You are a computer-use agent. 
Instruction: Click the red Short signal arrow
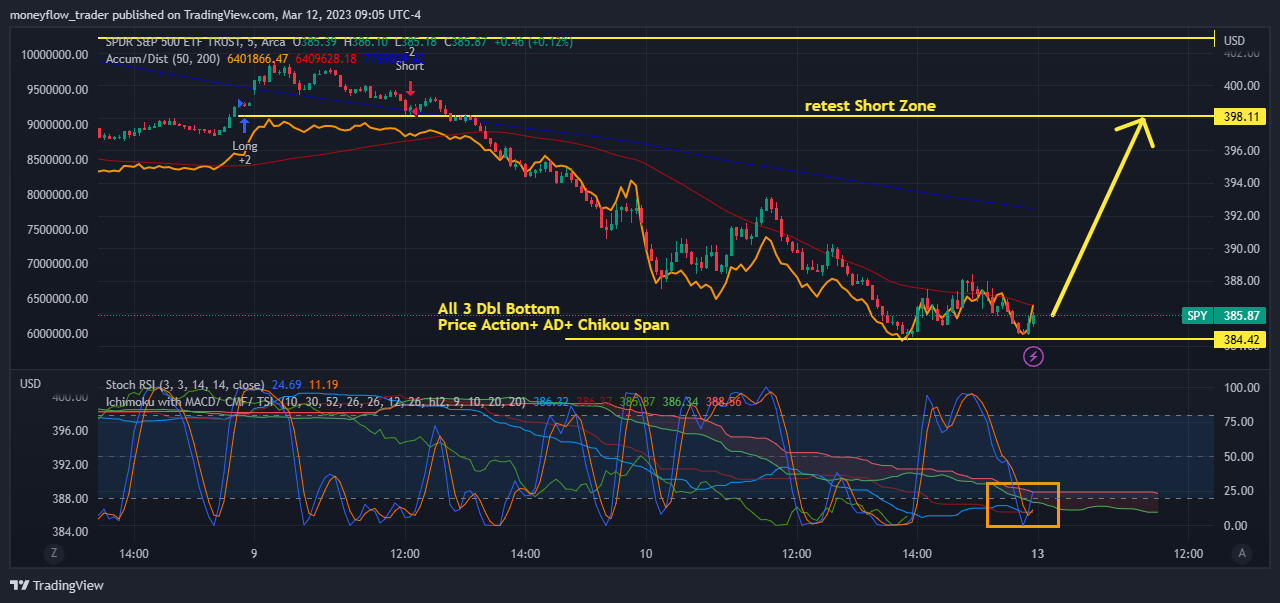[x=411, y=89]
